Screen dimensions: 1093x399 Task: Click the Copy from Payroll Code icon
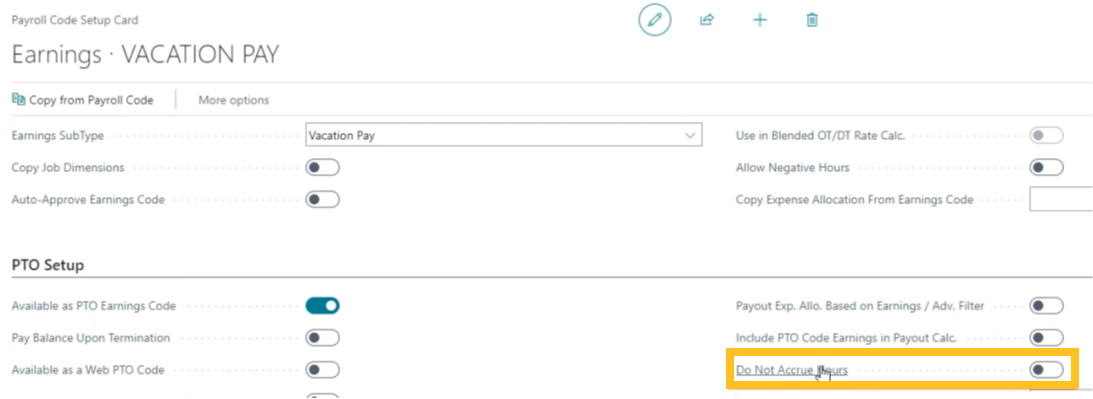pyautogui.click(x=19, y=100)
